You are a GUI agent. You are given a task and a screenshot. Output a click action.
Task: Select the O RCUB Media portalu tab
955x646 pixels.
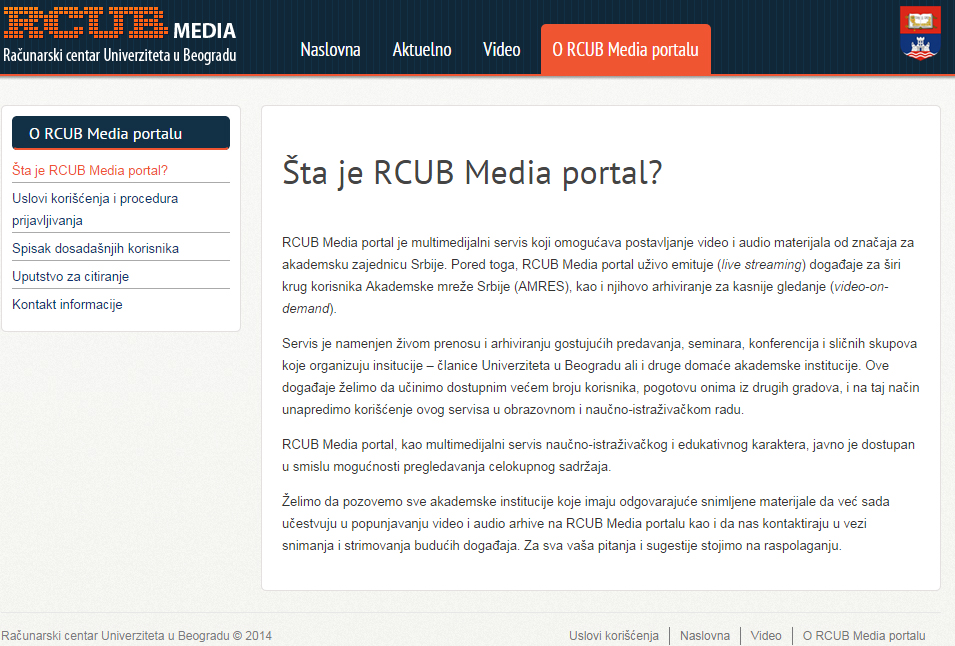click(626, 49)
